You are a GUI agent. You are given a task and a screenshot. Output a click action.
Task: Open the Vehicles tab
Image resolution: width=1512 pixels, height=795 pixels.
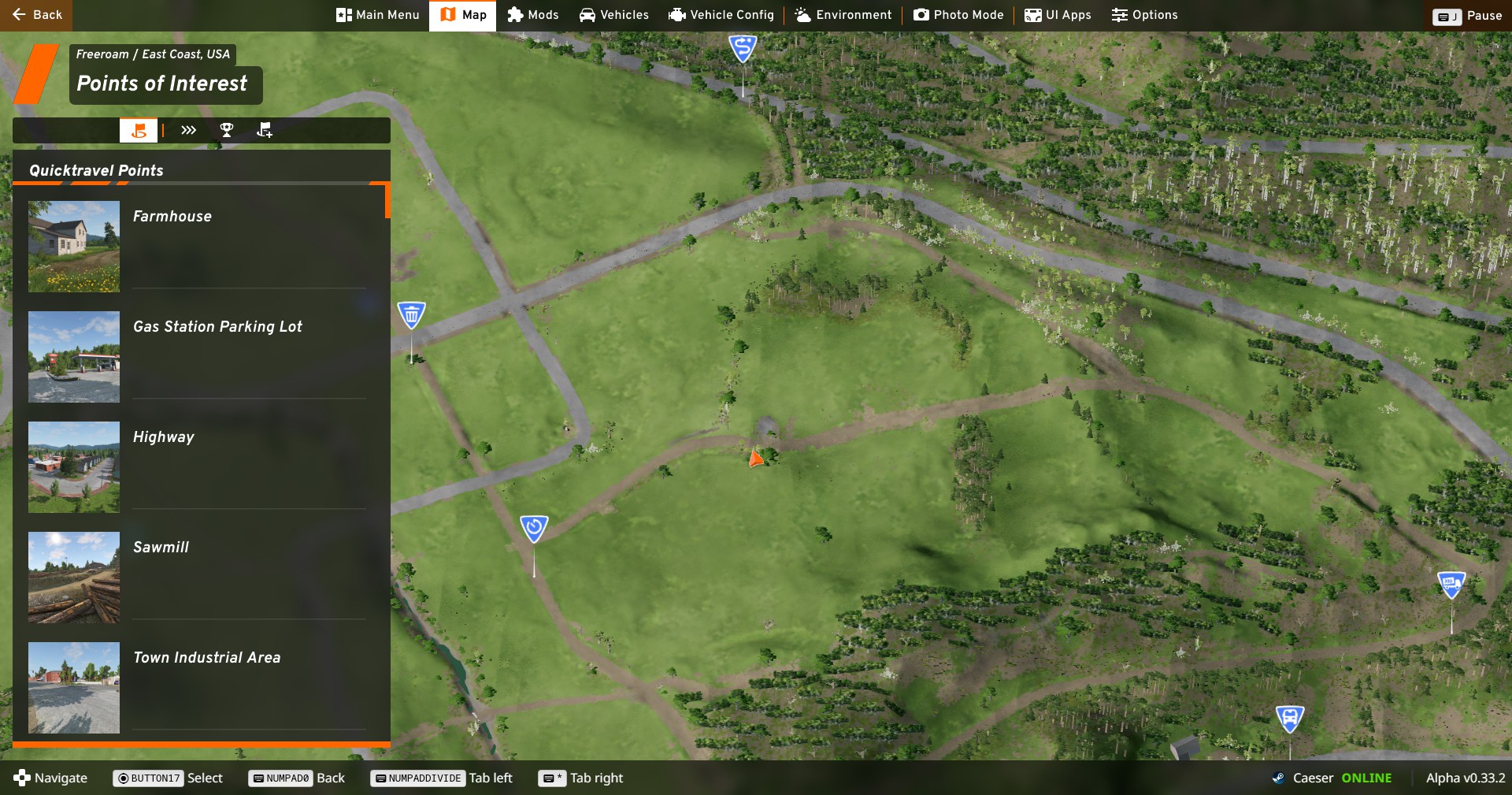tap(613, 15)
